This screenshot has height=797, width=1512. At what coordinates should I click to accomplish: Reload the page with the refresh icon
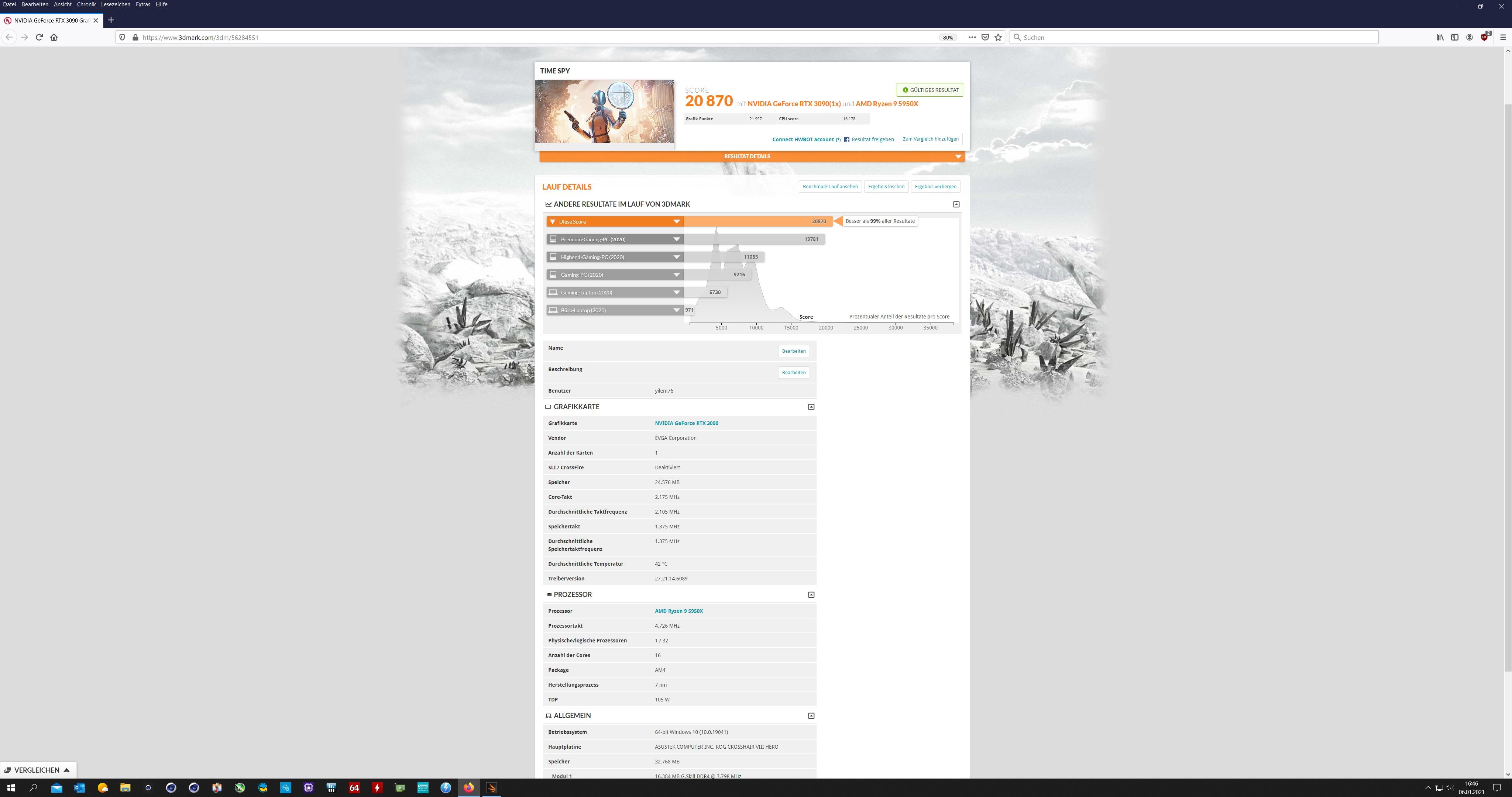tap(39, 37)
